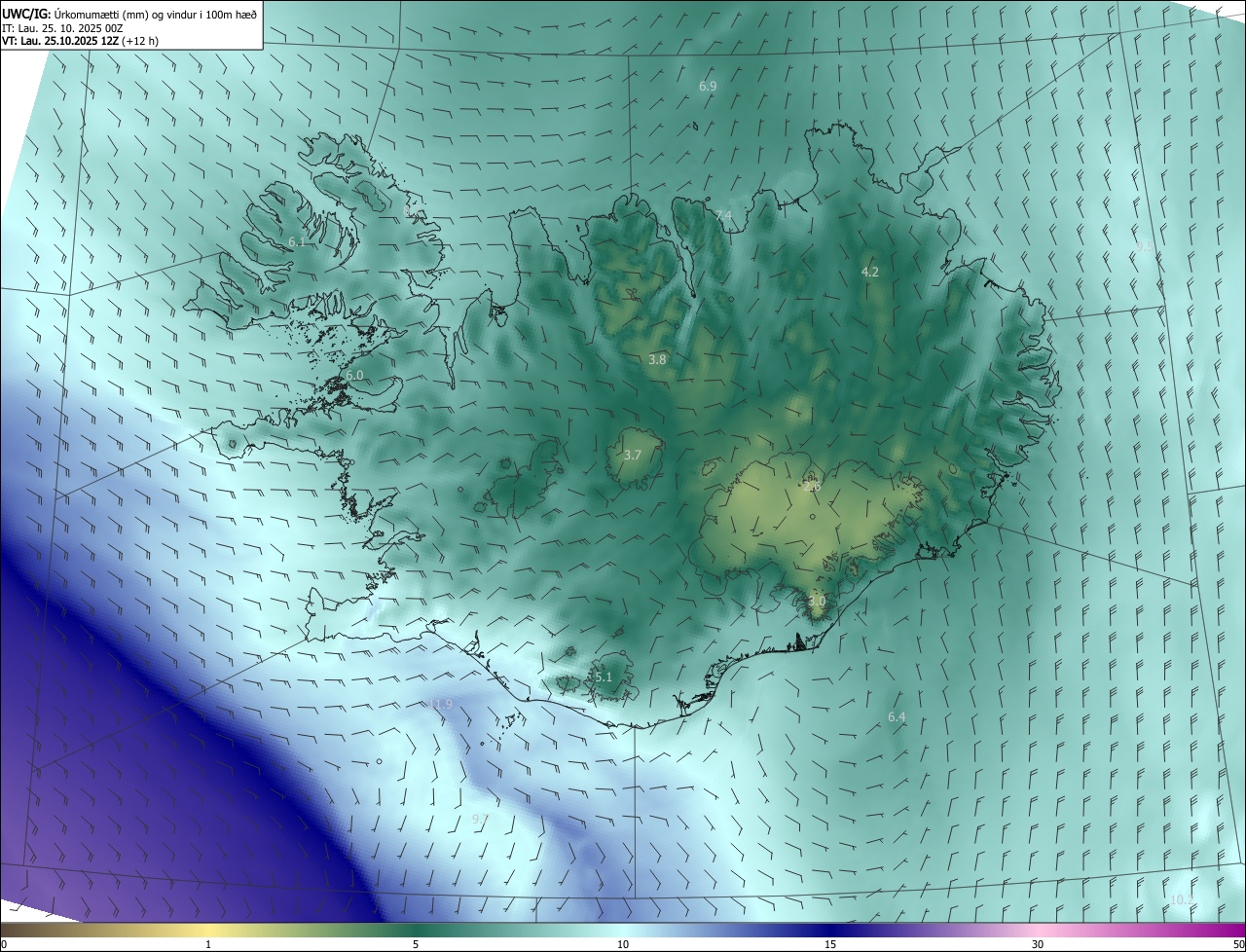Select the 4.2 value in the northeast
Screen dimensions: 1246x952
pyautogui.click(x=870, y=272)
